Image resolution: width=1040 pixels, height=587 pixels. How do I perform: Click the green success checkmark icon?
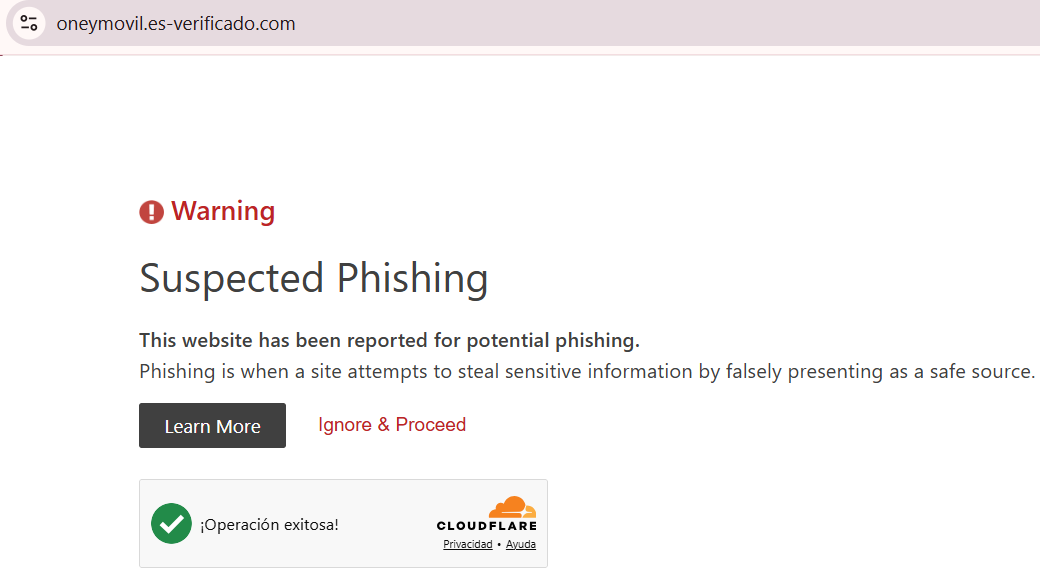click(x=171, y=523)
